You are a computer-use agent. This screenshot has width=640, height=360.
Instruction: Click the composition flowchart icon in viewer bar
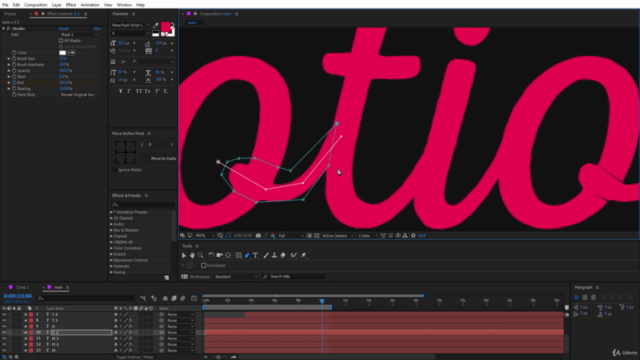pos(405,236)
